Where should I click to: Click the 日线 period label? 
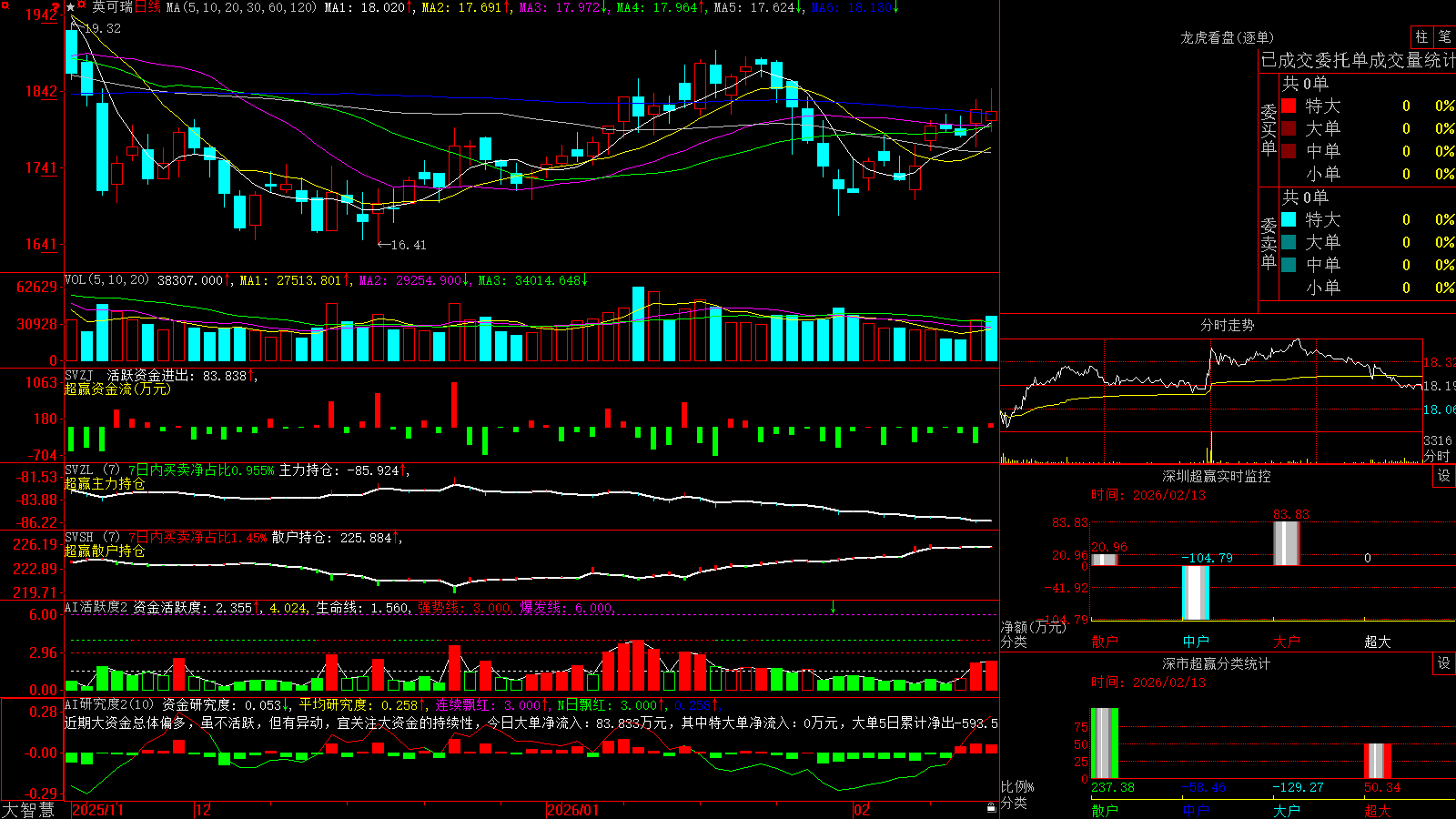click(148, 7)
